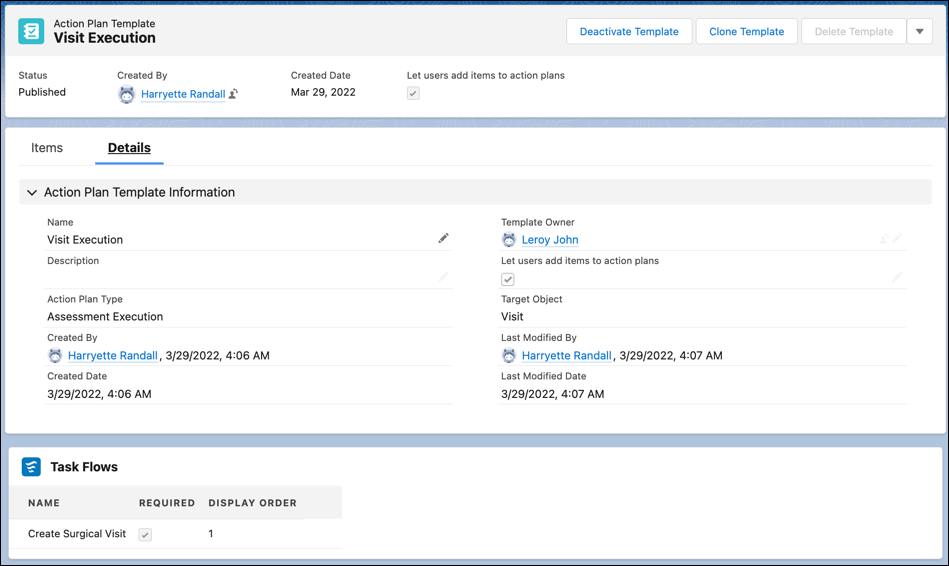Click the Create Surgical Visit task flow
This screenshot has width=949, height=566.
coord(77,533)
